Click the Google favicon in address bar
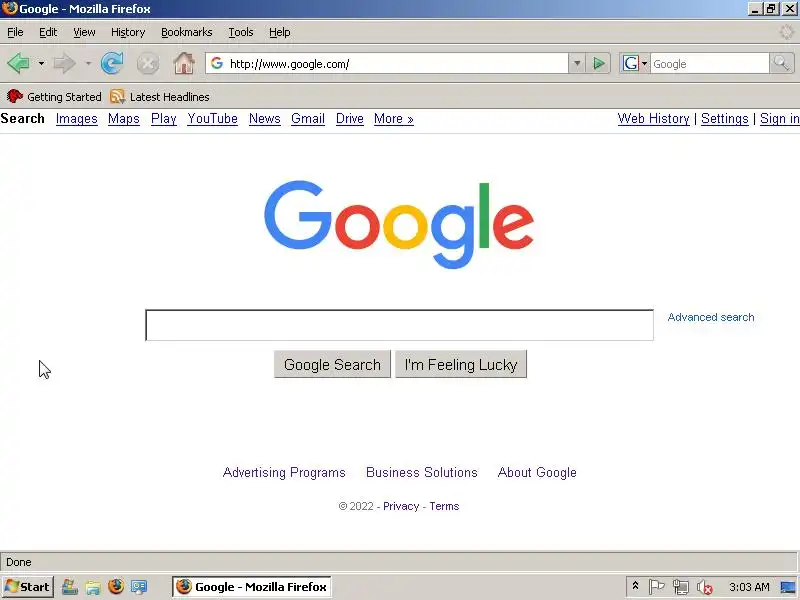This screenshot has width=800, height=600. (x=217, y=63)
